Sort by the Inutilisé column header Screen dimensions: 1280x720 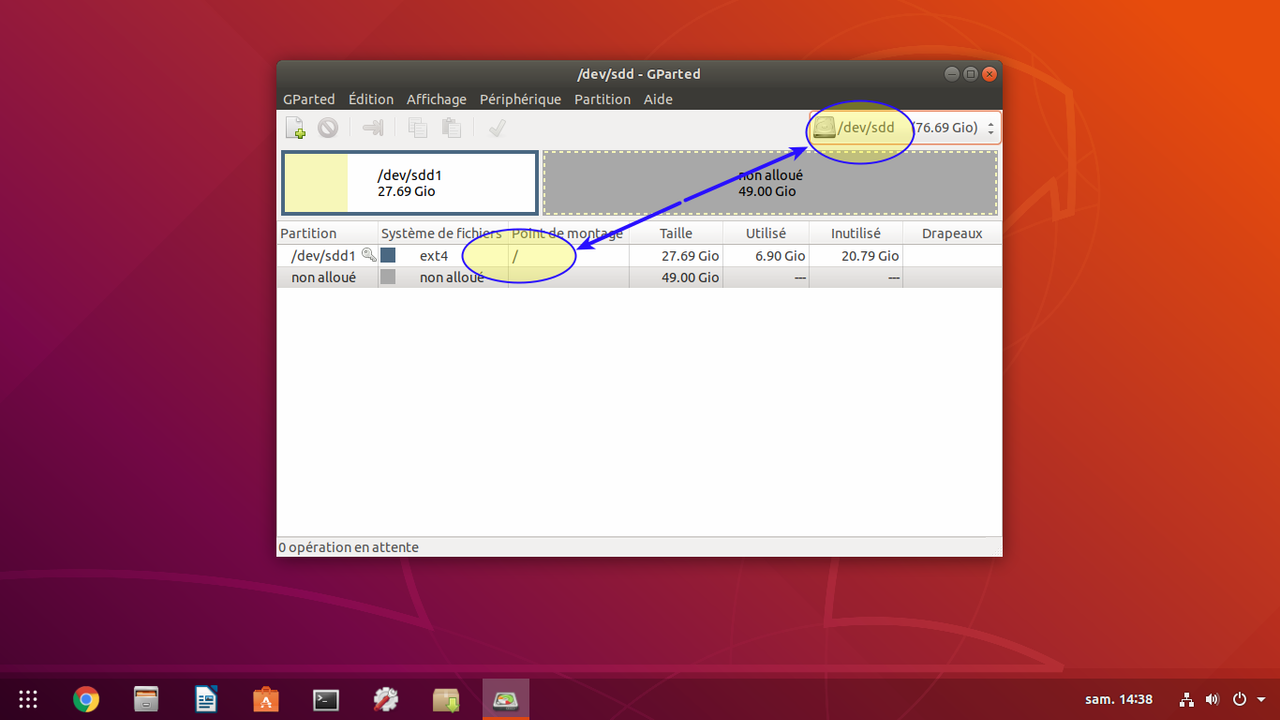pyautogui.click(x=856, y=233)
